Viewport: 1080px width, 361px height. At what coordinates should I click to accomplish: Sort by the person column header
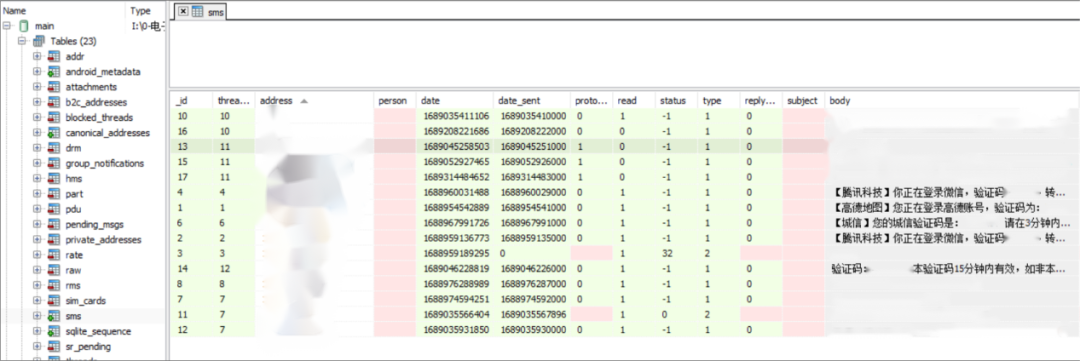395,101
